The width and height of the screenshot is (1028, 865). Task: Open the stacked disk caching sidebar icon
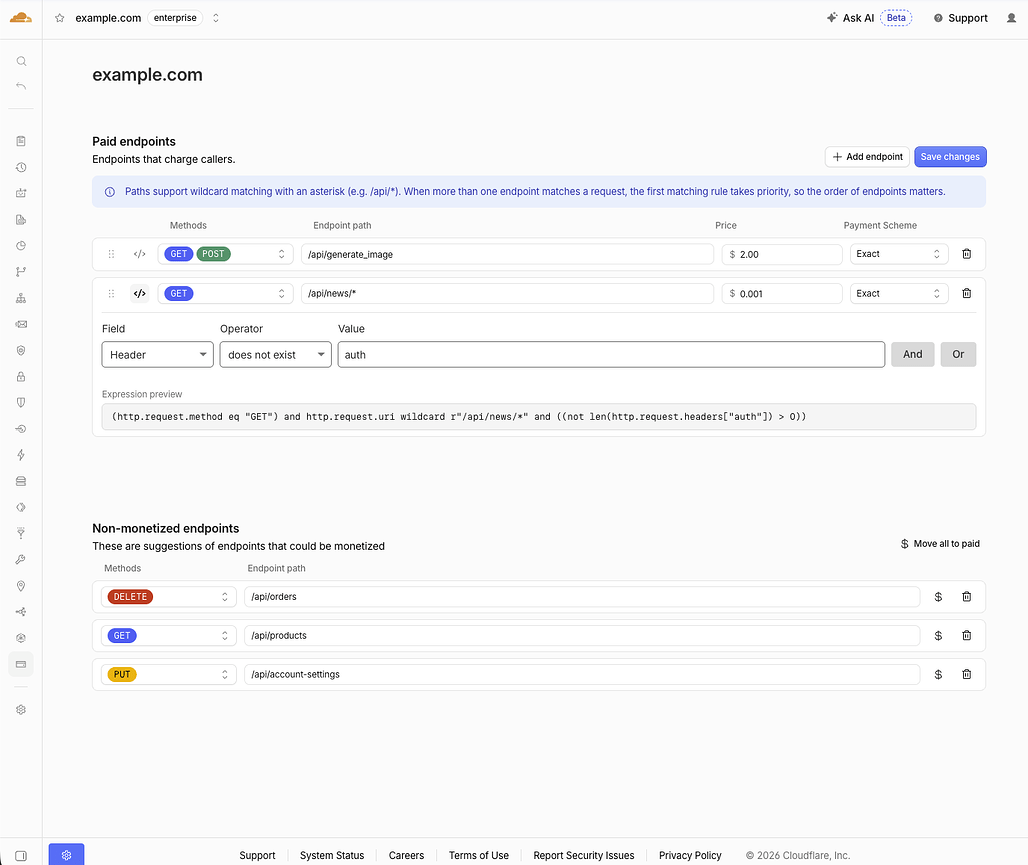click(21, 481)
